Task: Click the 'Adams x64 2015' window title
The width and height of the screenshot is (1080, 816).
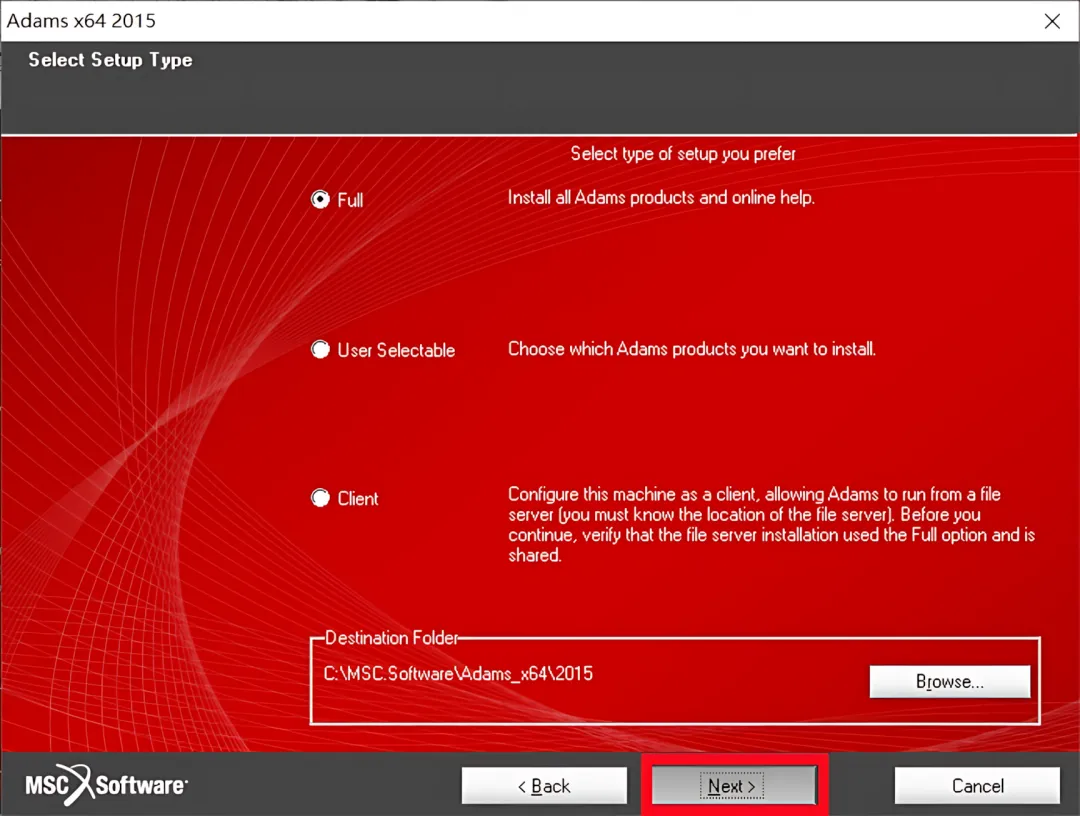Action: point(81,21)
